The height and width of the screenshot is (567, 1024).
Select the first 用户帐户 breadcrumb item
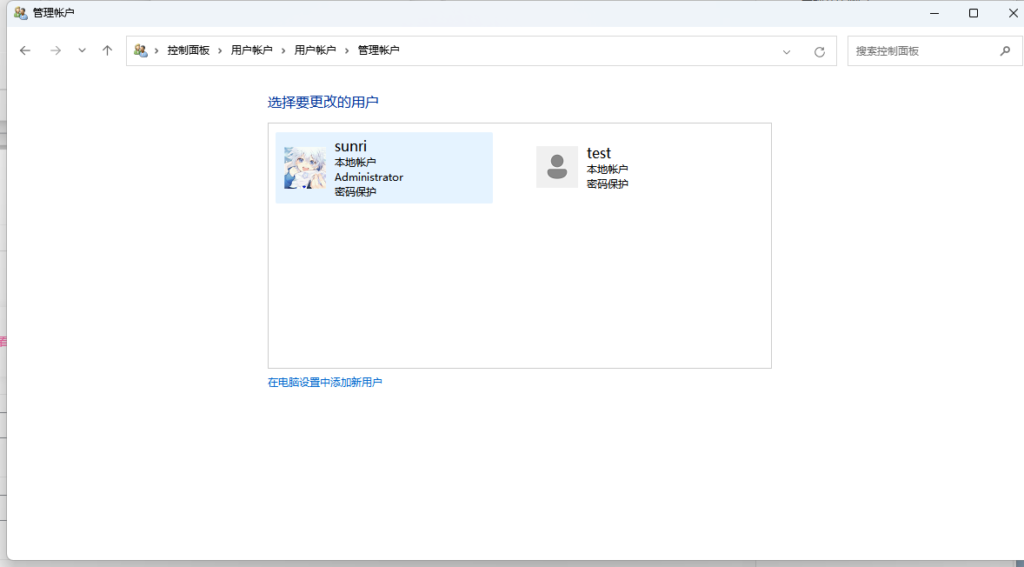coord(251,50)
